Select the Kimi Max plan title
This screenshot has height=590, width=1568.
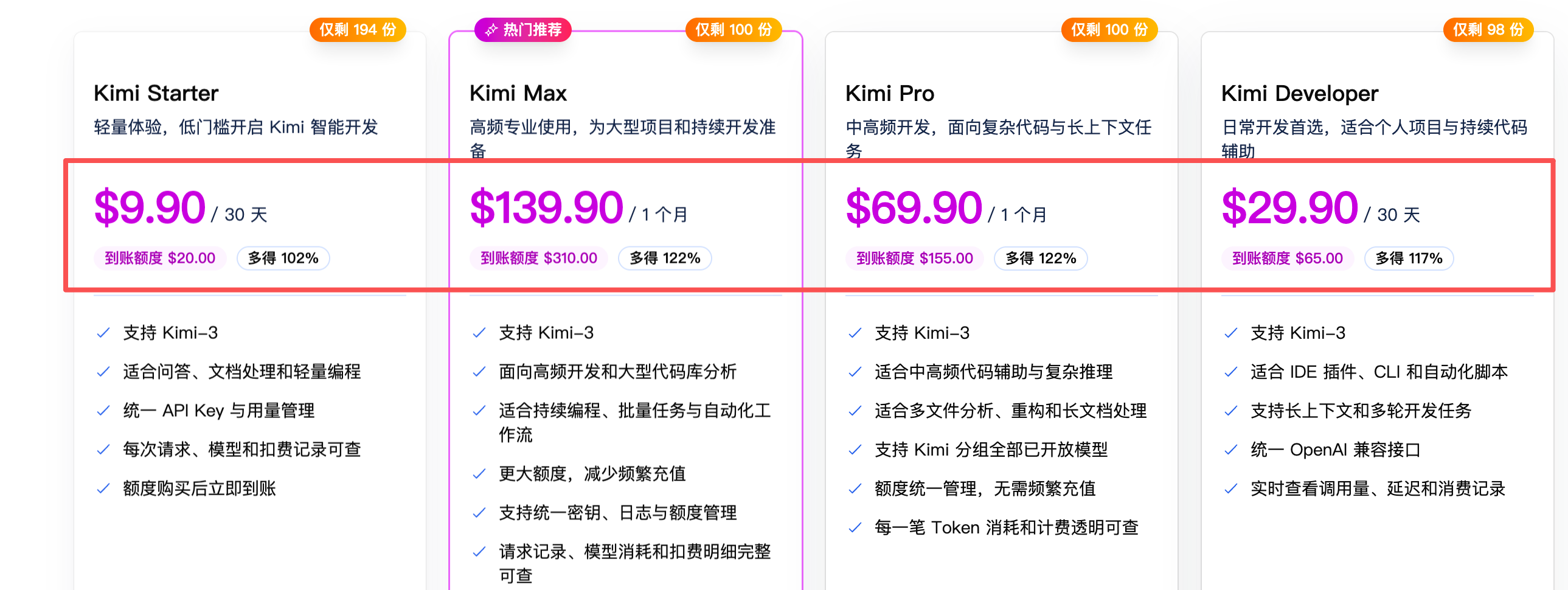pyautogui.click(x=518, y=93)
